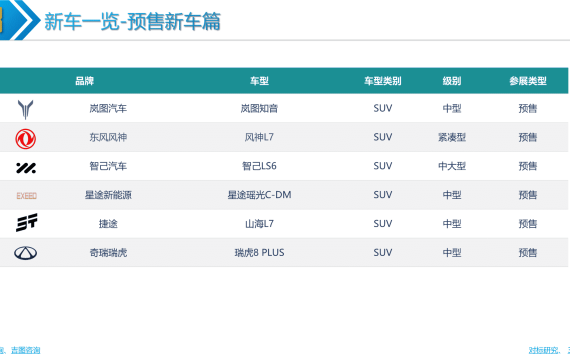The width and height of the screenshot is (570, 360).
Task: Click SUV in the 瑞虎8 PLUS row
Action: [x=383, y=252]
